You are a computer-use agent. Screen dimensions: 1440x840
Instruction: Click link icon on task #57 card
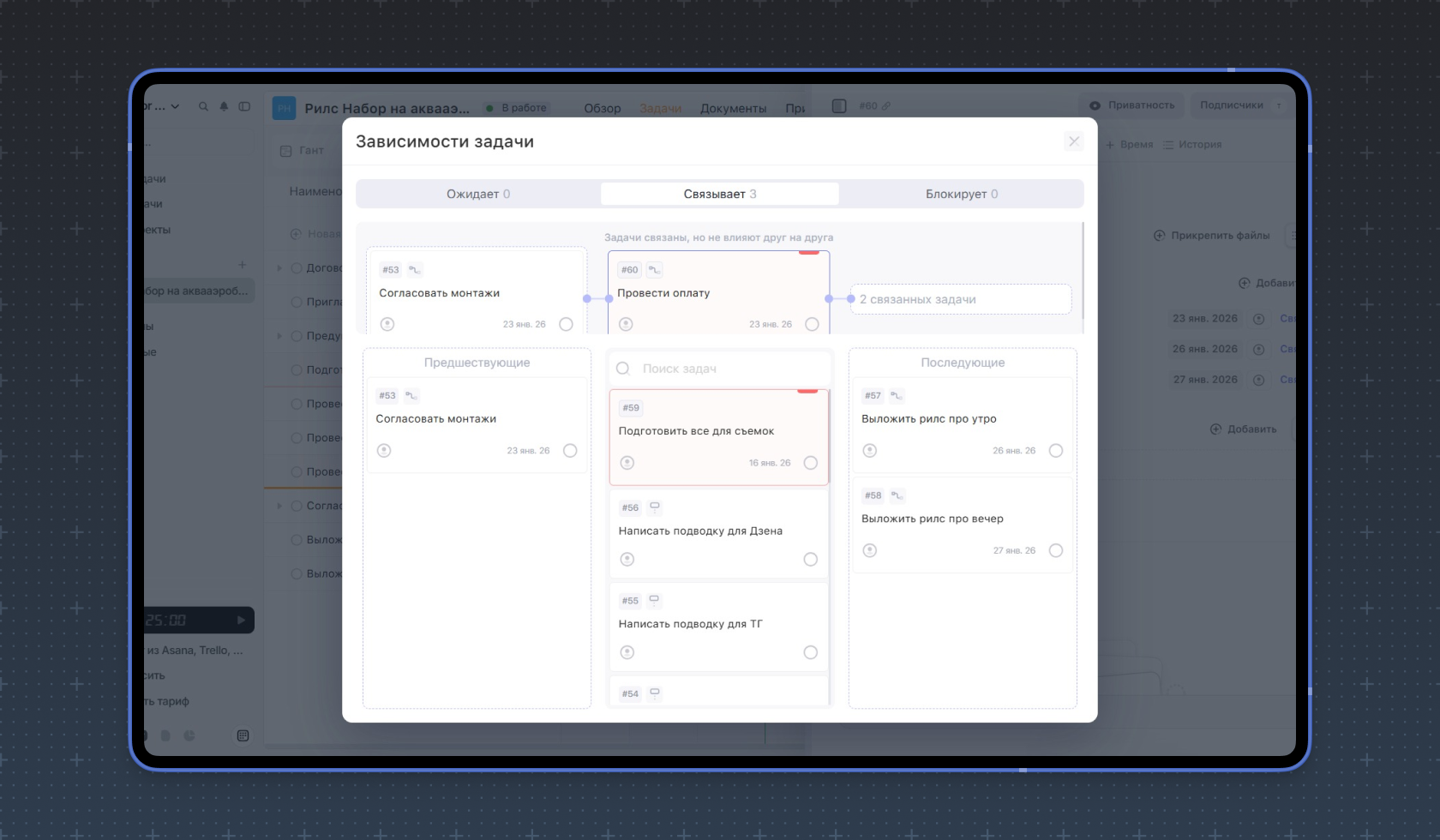click(x=897, y=395)
